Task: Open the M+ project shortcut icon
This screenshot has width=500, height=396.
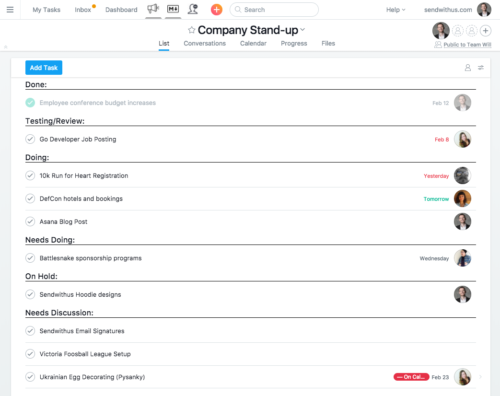Action: point(173,9)
